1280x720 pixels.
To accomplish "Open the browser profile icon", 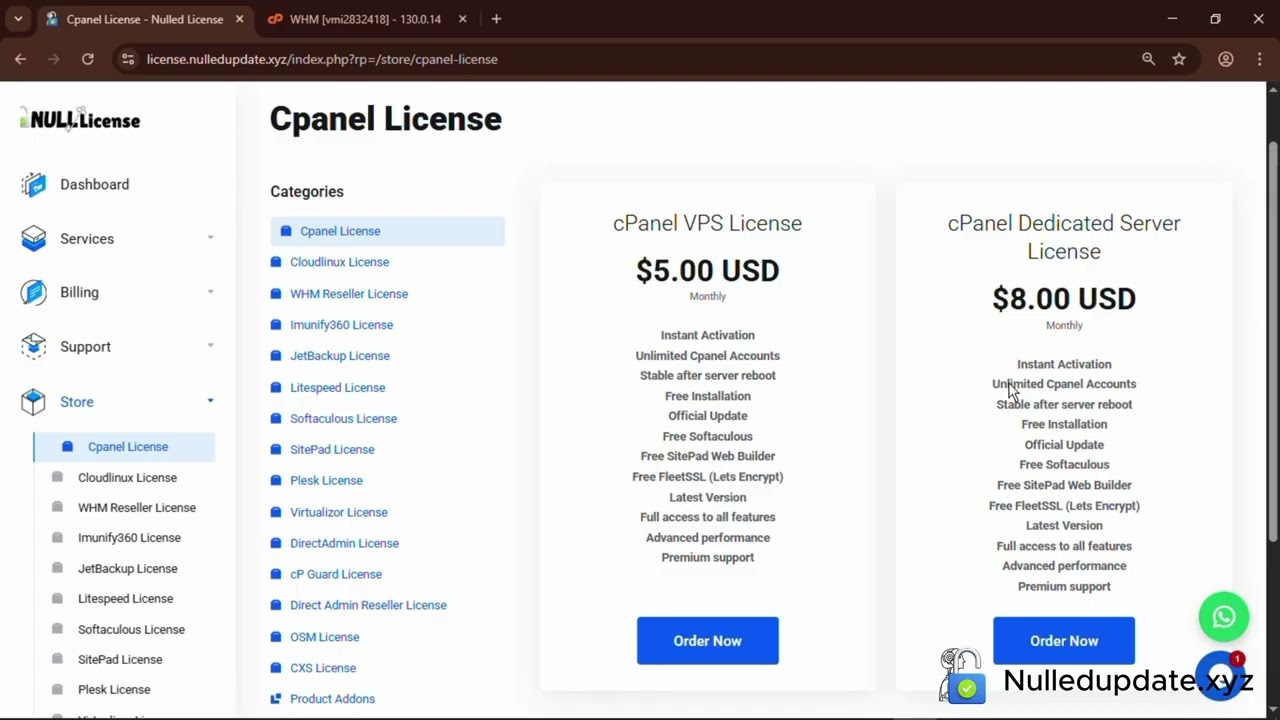I will coord(1225,59).
